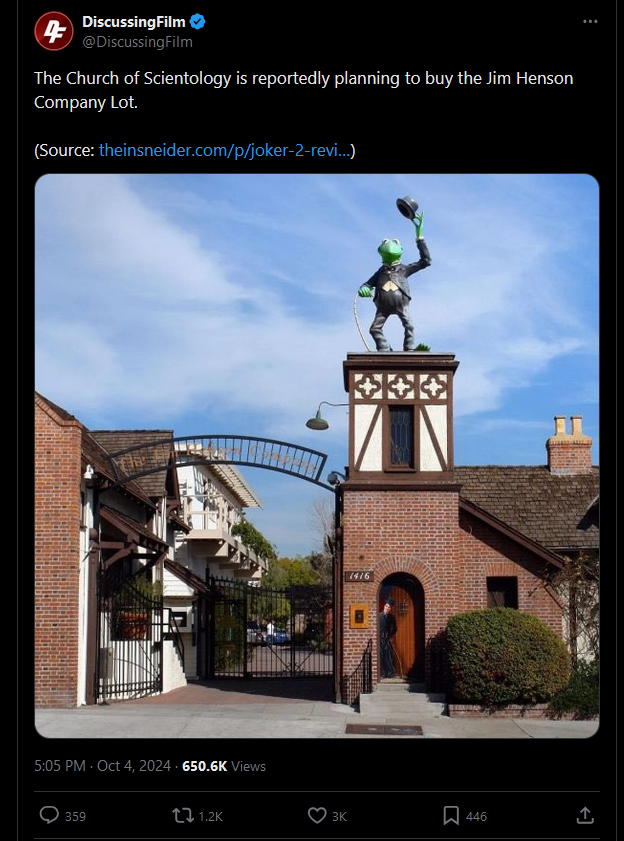Click the DiscussingFilm profile avatar
Screen dimensions: 624x841
[x=54, y=31]
